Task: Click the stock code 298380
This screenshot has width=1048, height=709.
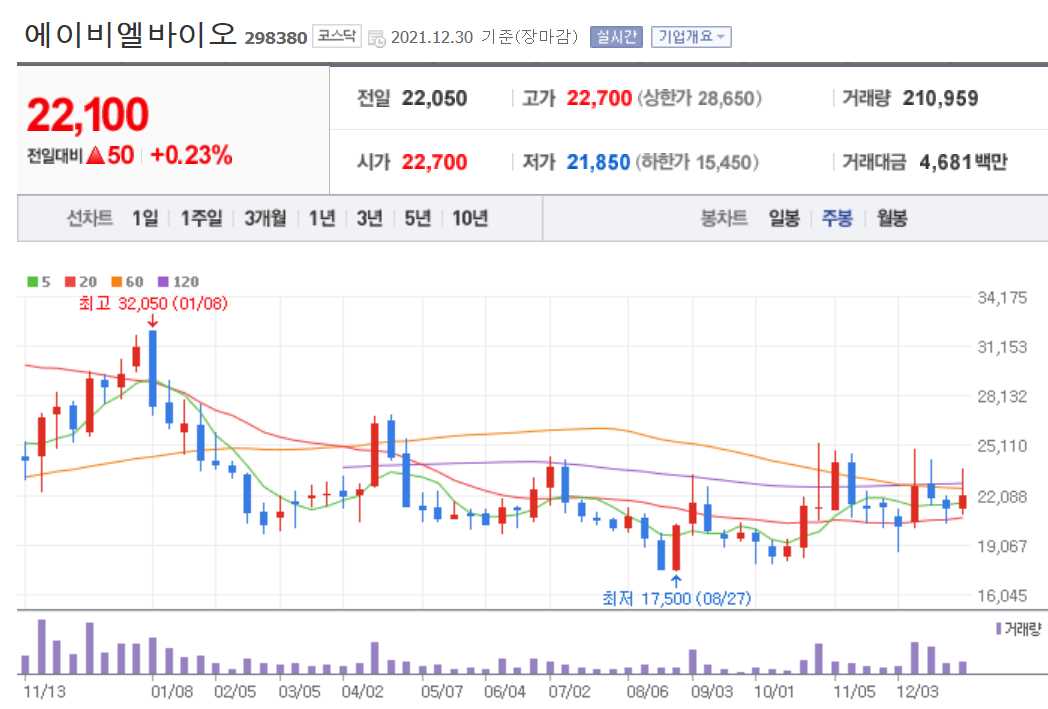Action: (x=275, y=38)
